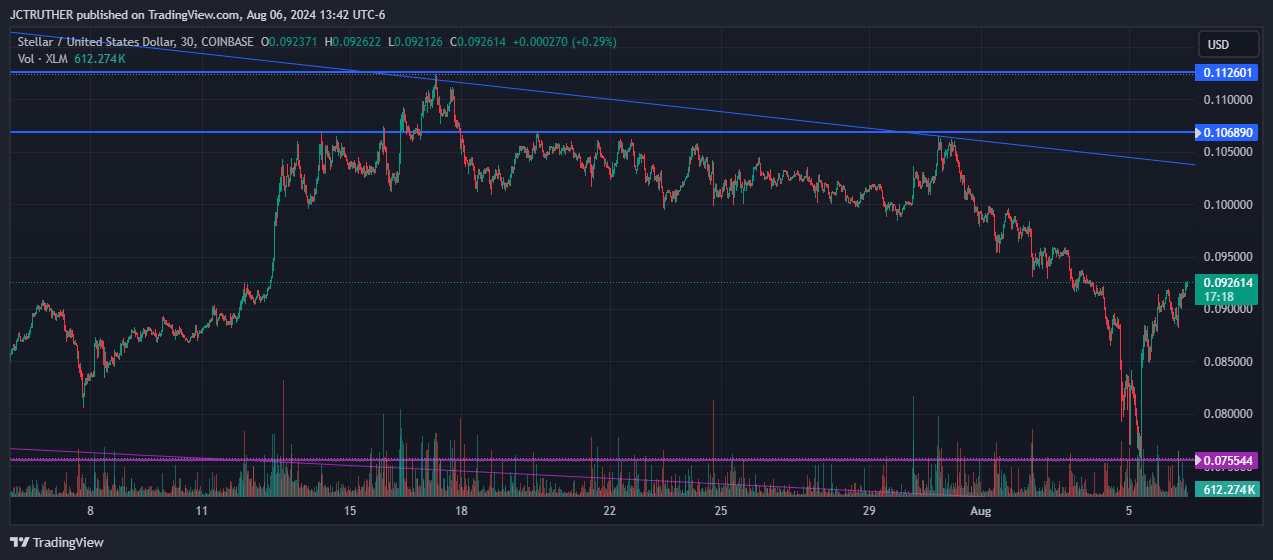Click the 0.085000 price axis label
This screenshot has height=560, width=1273.
coord(1227,362)
